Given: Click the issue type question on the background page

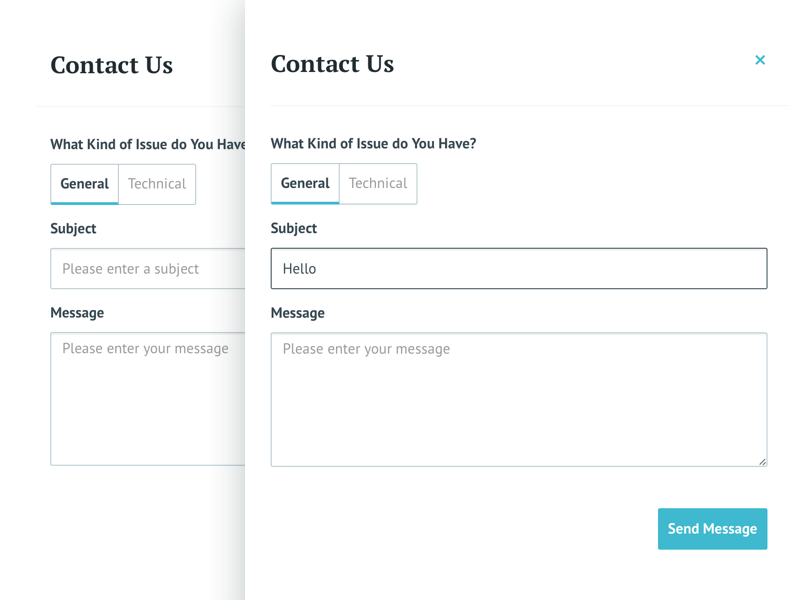Looking at the screenshot, I should [x=147, y=144].
